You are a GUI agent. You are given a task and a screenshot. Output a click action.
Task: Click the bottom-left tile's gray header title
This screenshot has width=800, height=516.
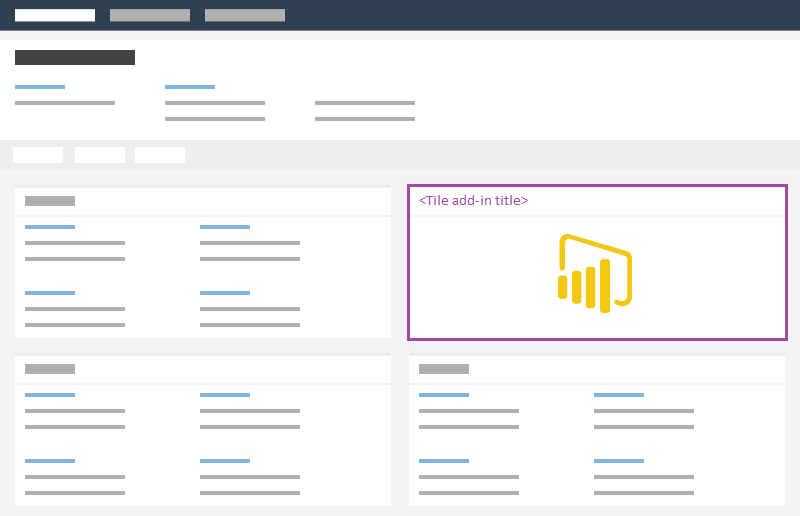tap(50, 369)
